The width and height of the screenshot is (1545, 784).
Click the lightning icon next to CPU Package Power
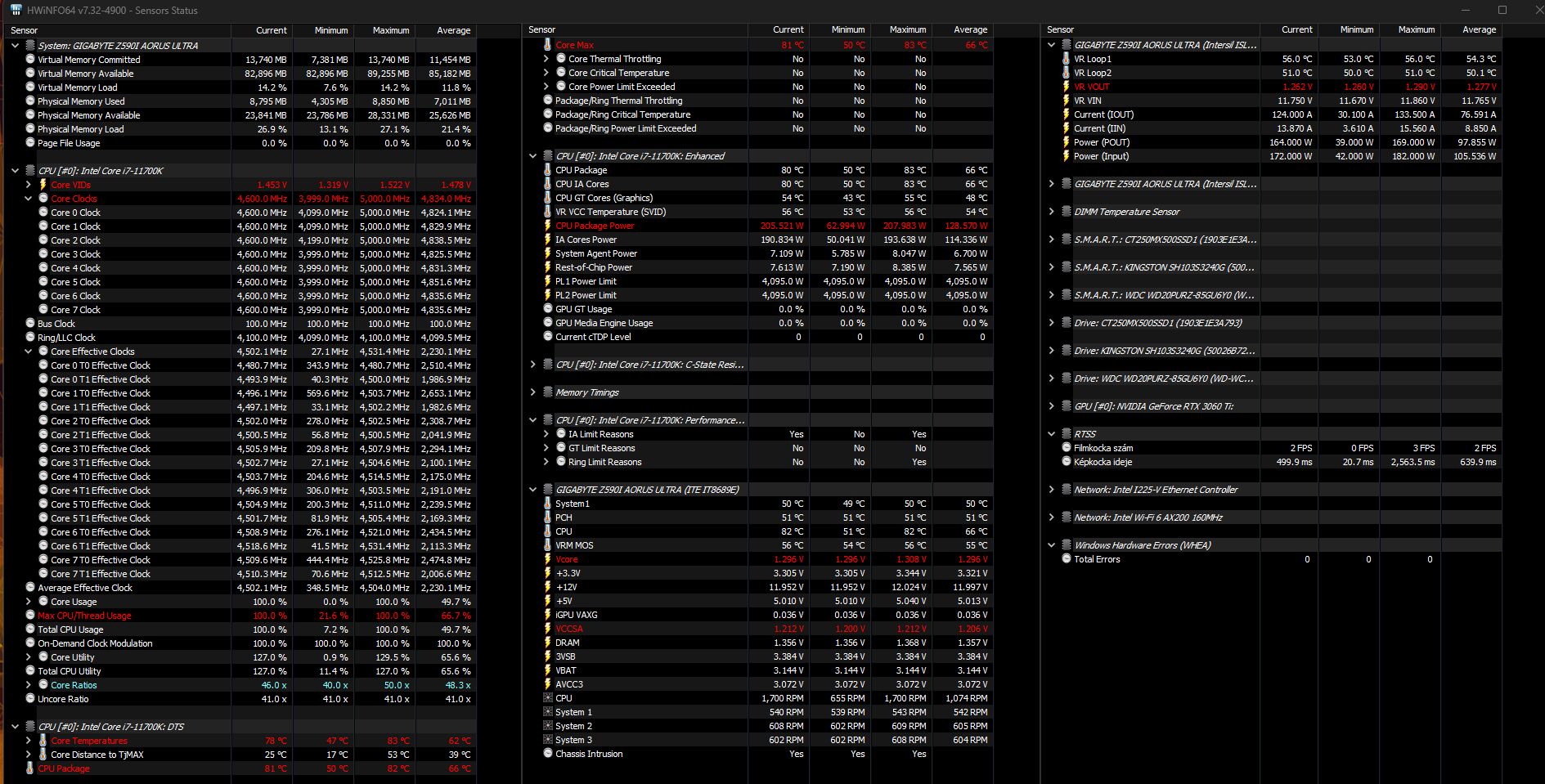[547, 226]
